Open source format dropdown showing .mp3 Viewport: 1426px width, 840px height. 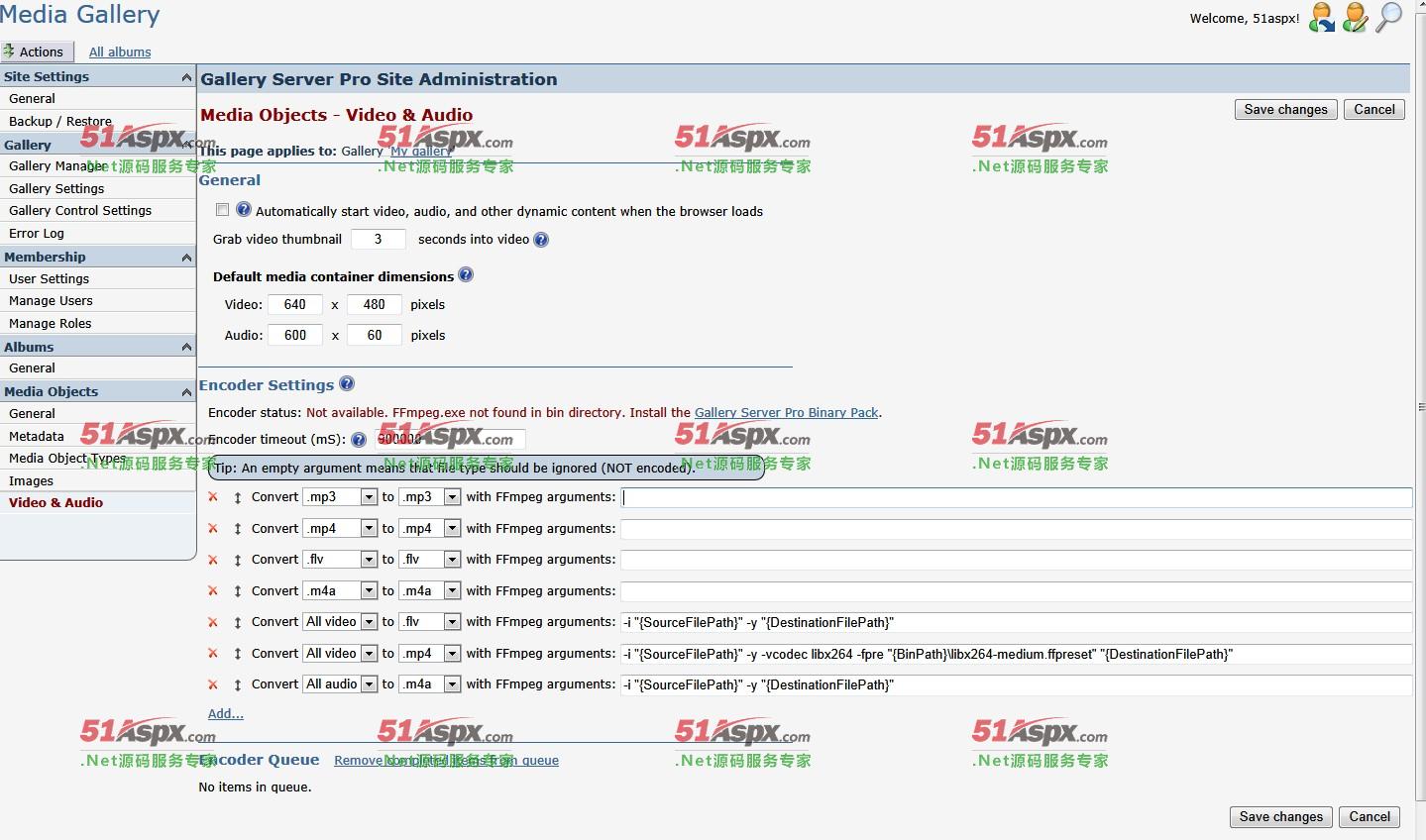[340, 497]
